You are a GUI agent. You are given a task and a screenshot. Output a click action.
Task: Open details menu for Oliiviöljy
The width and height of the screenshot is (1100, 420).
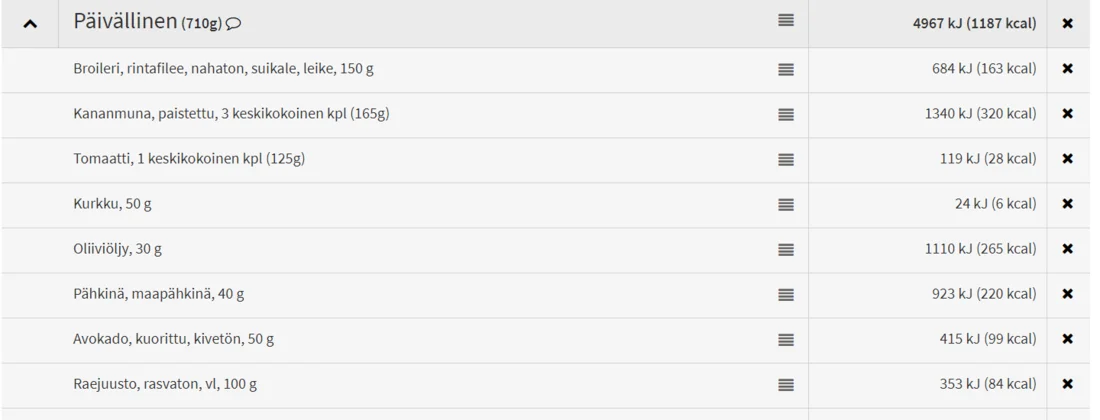pos(786,249)
